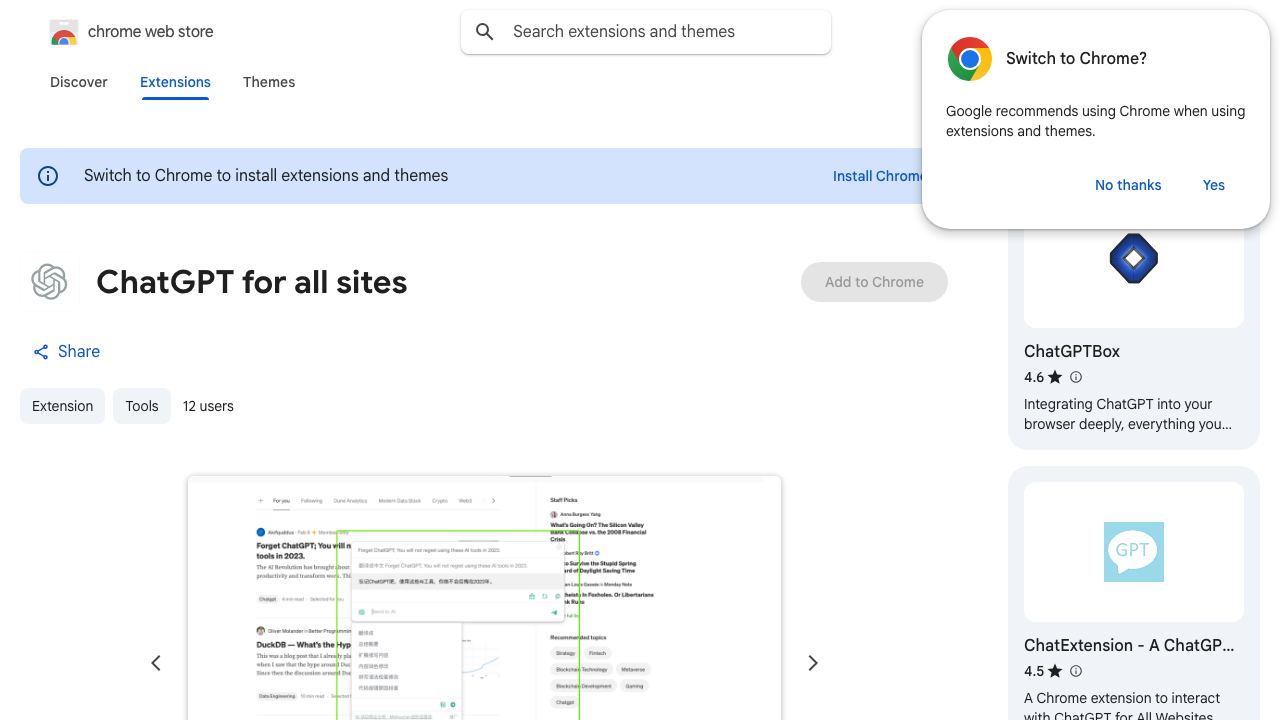Screen dimensions: 1280x720
Task: Click the Chrome Web Store logo
Action: click(64, 33)
